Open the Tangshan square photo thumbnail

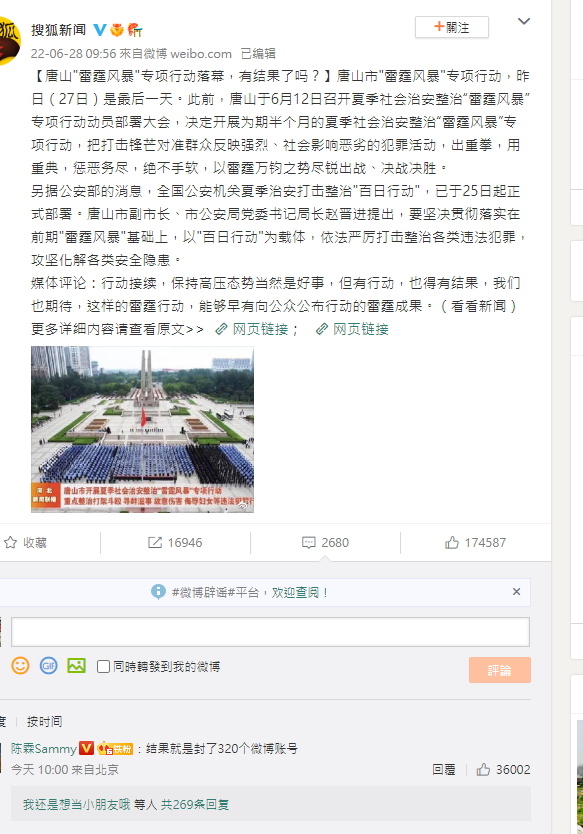pos(142,429)
